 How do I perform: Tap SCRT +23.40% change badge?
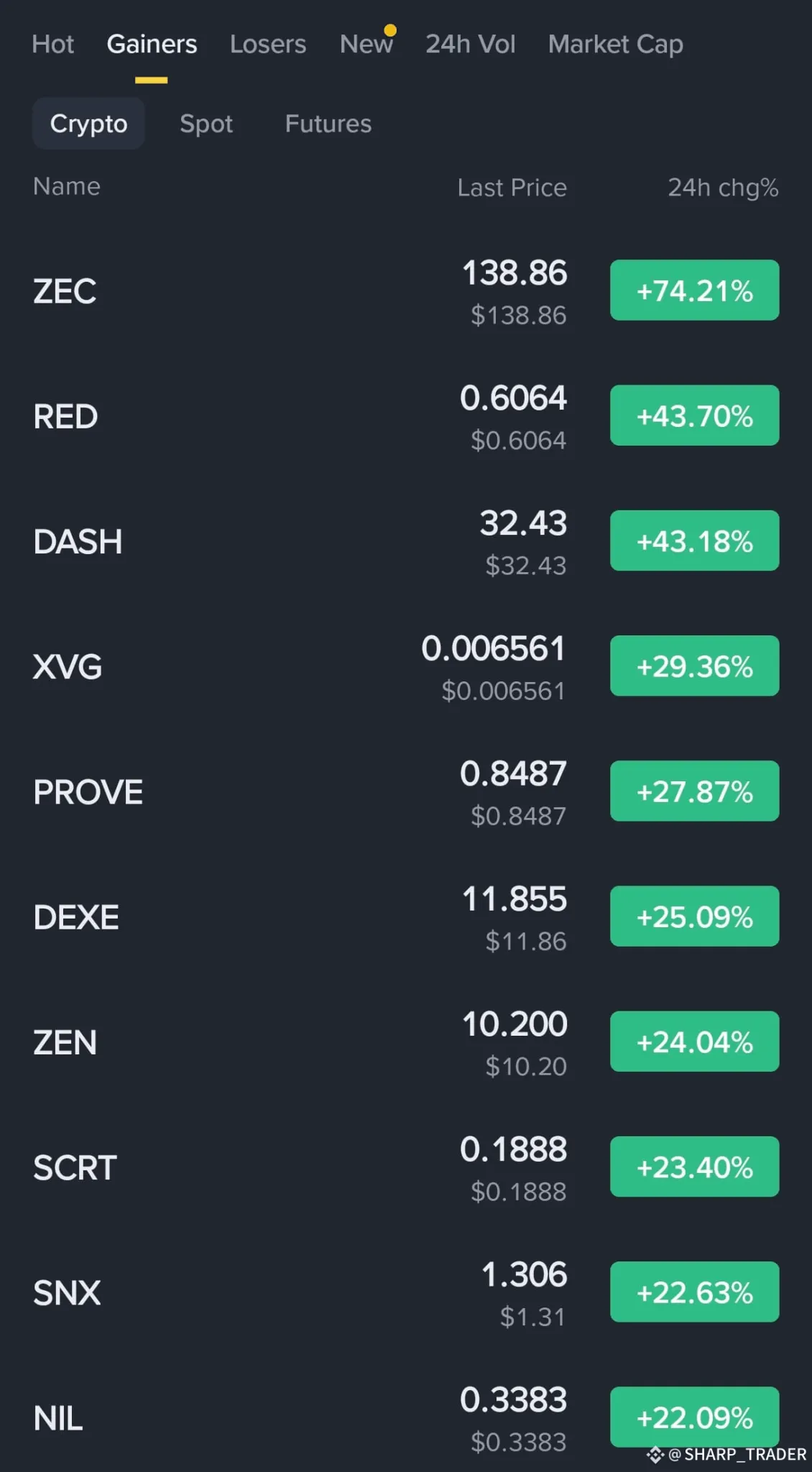tap(694, 1167)
